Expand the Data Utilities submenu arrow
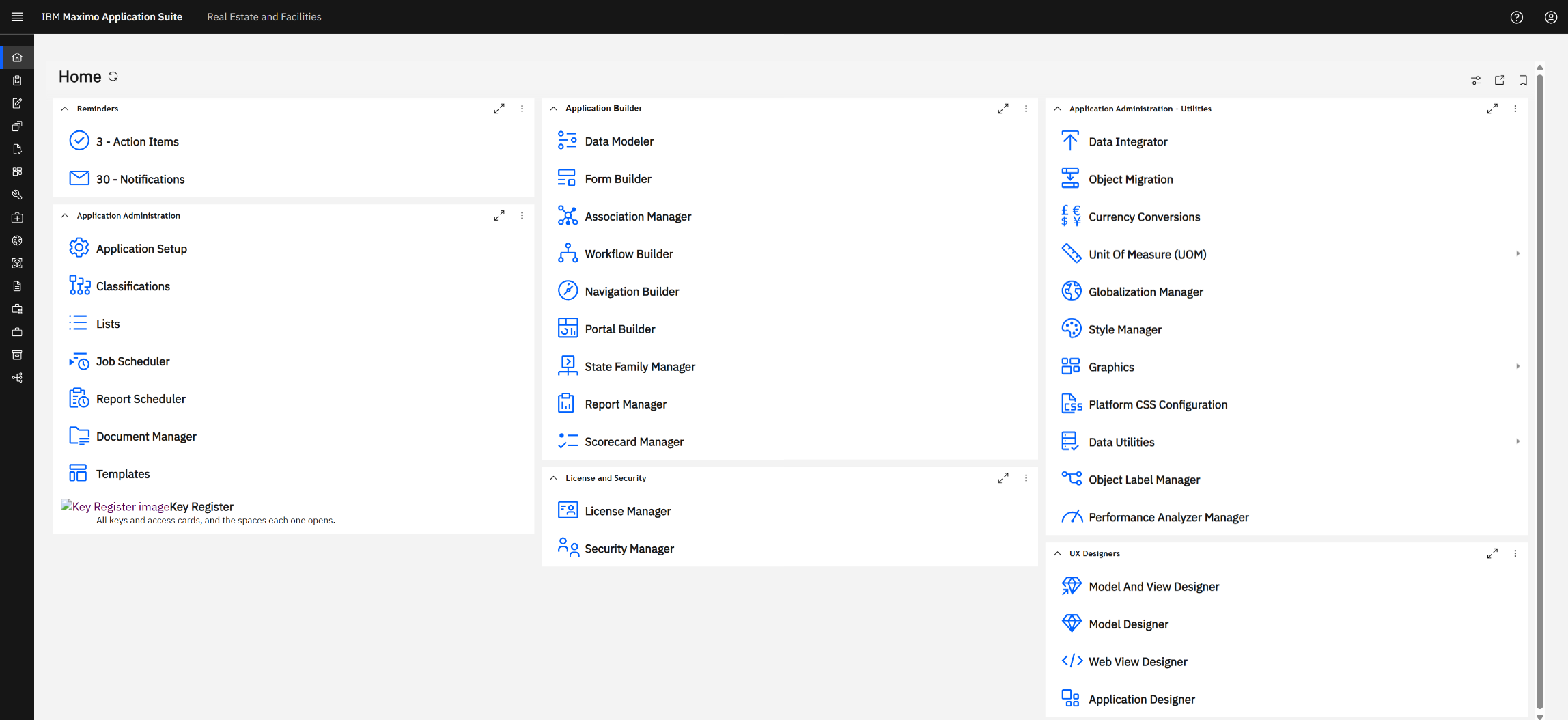 pyautogui.click(x=1517, y=441)
